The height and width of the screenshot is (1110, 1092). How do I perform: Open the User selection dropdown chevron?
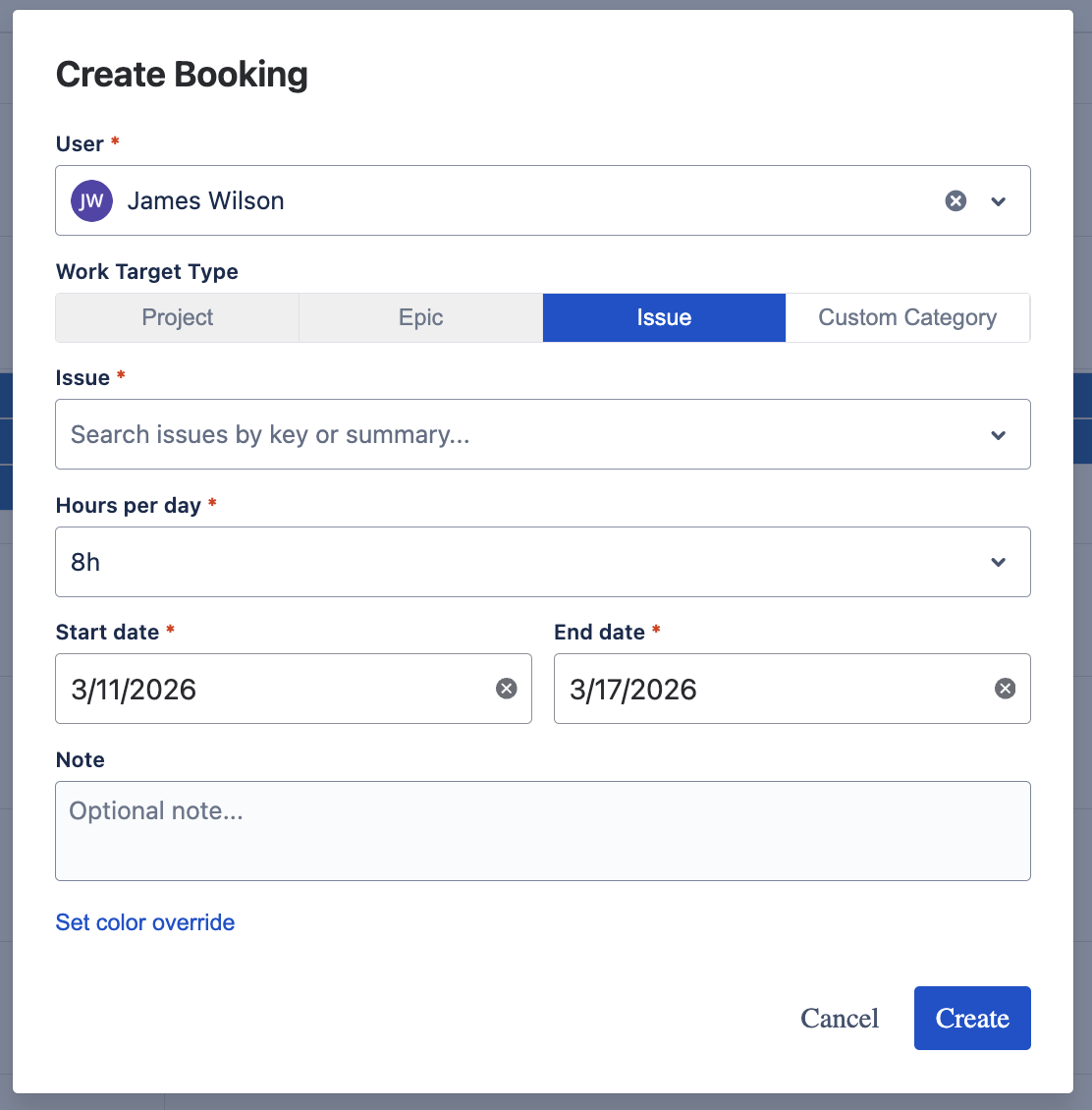pyautogui.click(x=999, y=200)
